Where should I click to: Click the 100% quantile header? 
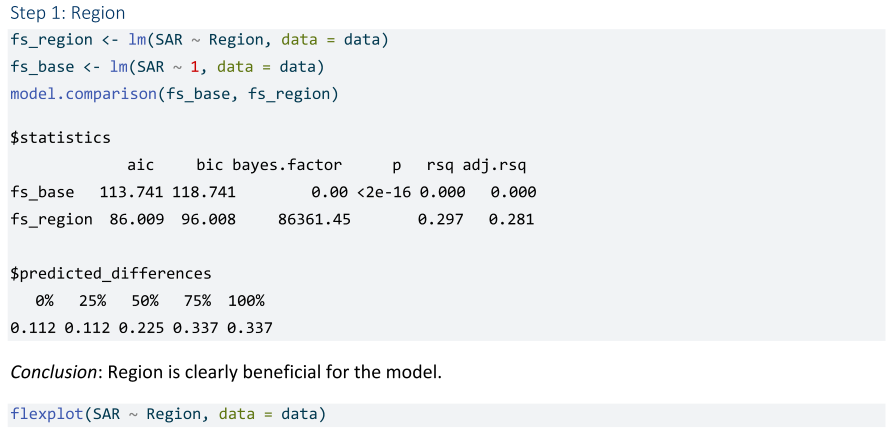coord(246,300)
